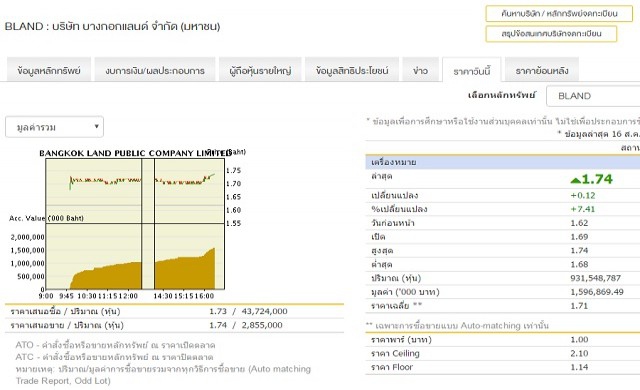Click the BLAND security selector field
This screenshot has height=390, width=640.
(593, 96)
